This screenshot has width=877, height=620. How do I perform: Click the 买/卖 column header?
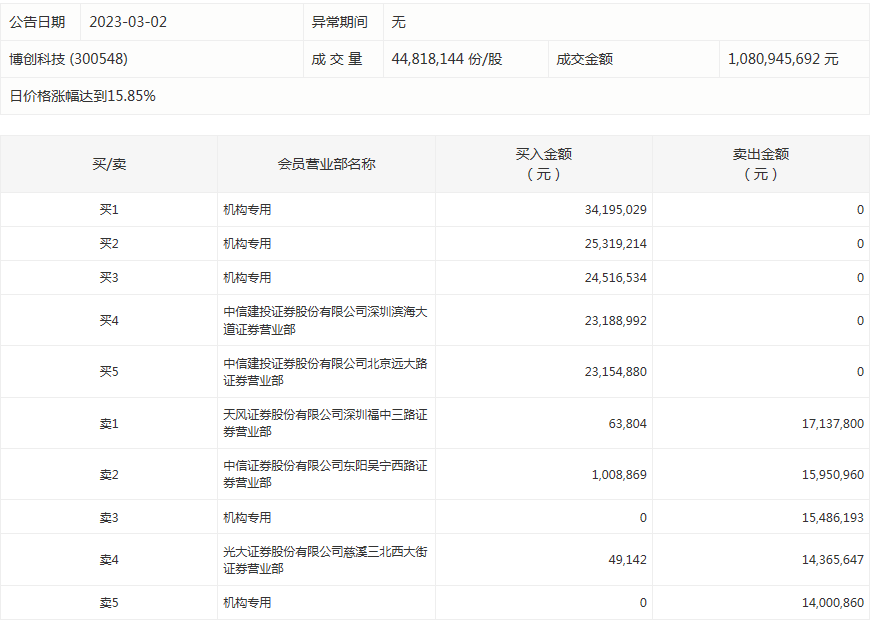109,164
